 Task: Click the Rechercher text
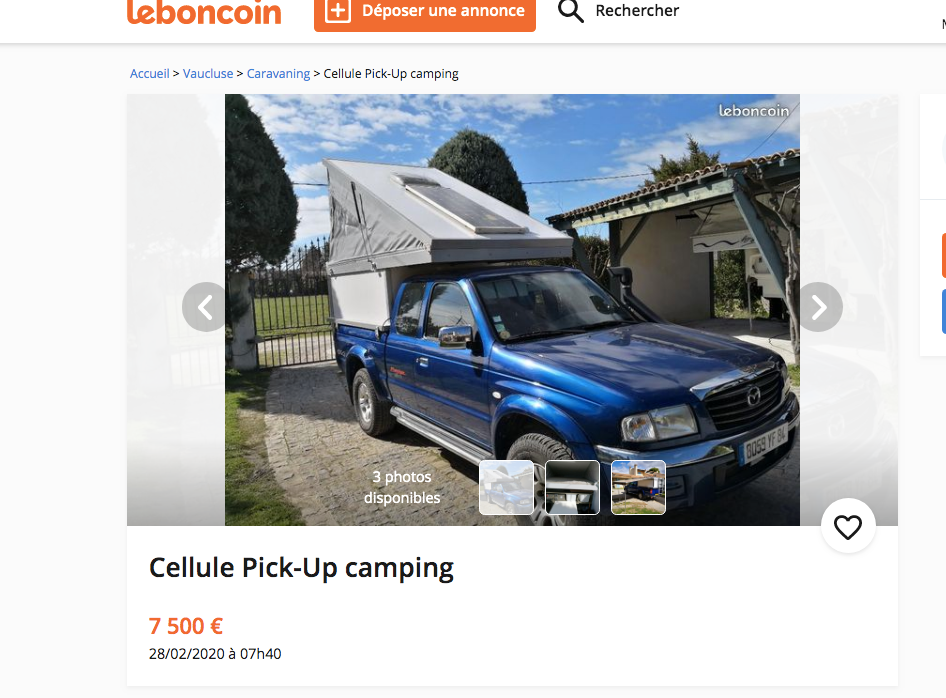(x=637, y=11)
